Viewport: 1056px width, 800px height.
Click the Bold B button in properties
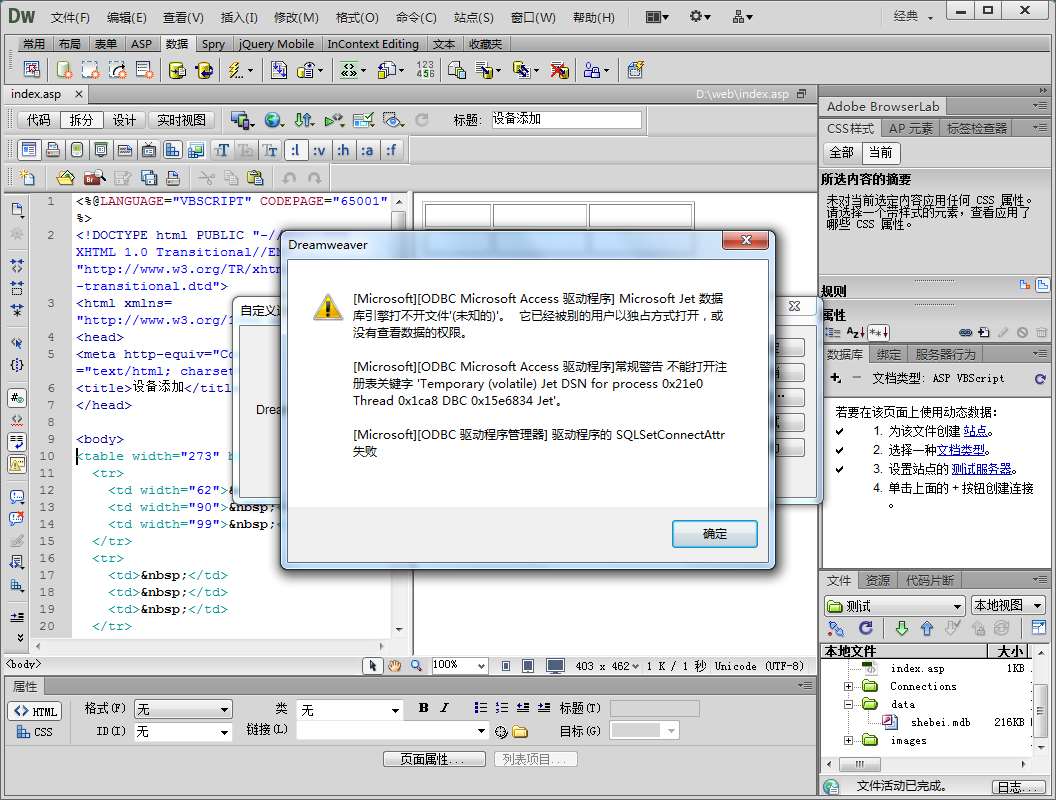423,708
